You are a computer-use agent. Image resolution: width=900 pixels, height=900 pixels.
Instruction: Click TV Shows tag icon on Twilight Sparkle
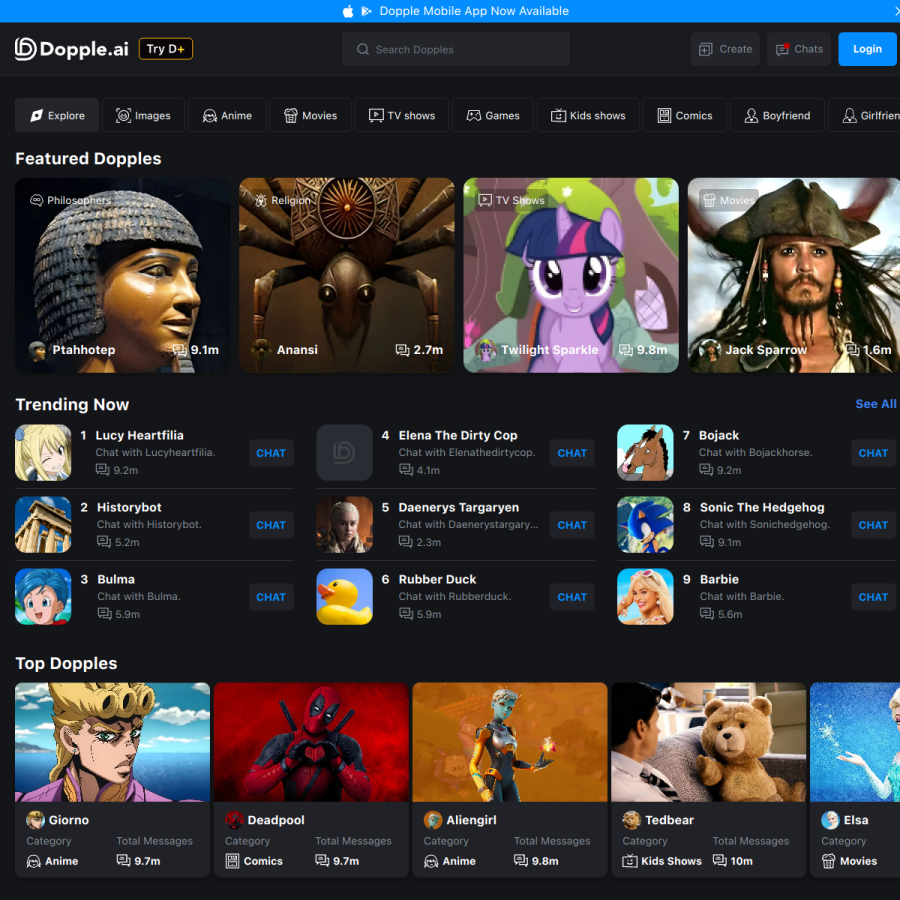pos(485,200)
